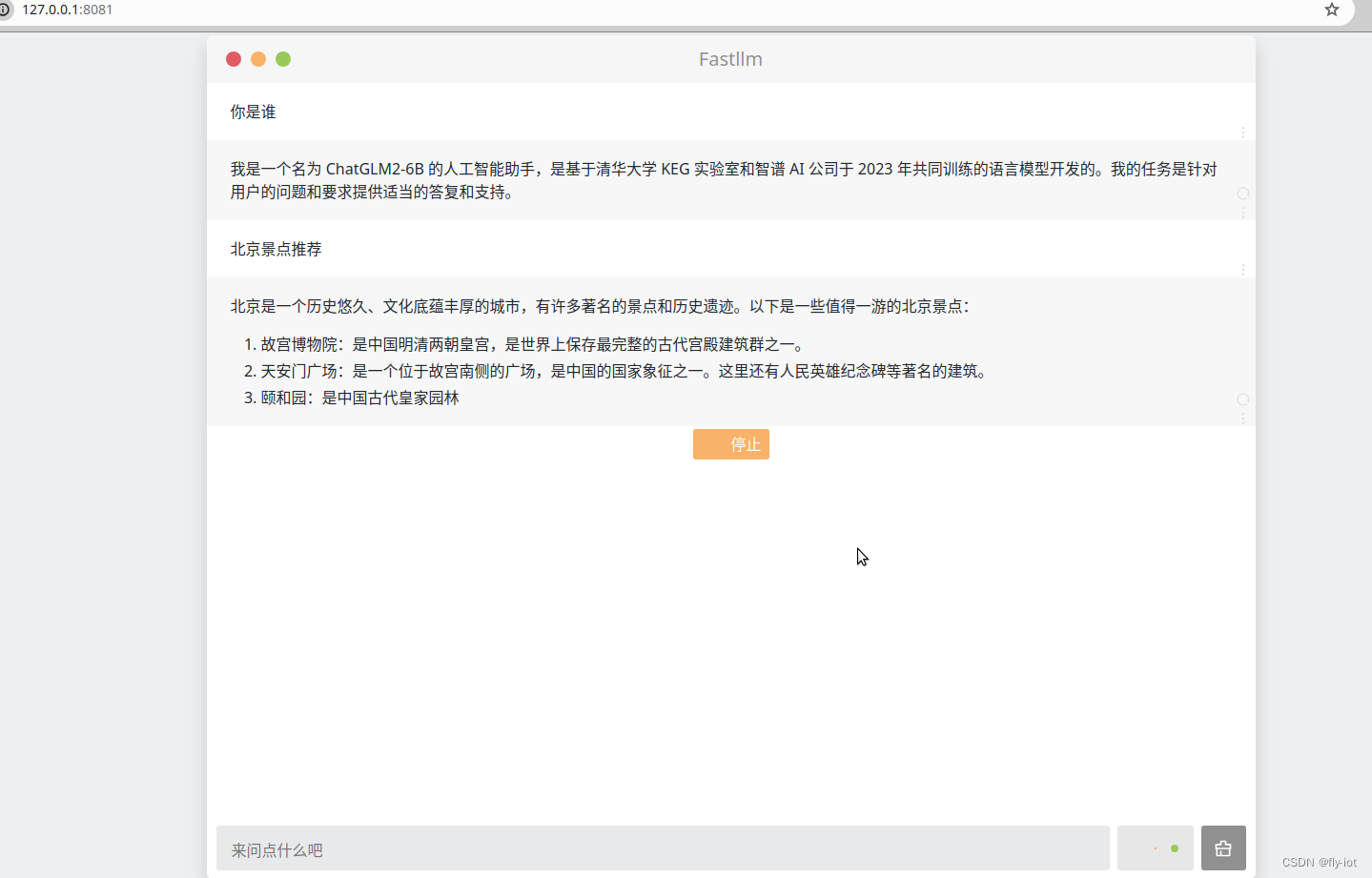Viewport: 1372px width, 878px height.
Task: Click the orange 停止 stop button
Action: pyautogui.click(x=731, y=444)
